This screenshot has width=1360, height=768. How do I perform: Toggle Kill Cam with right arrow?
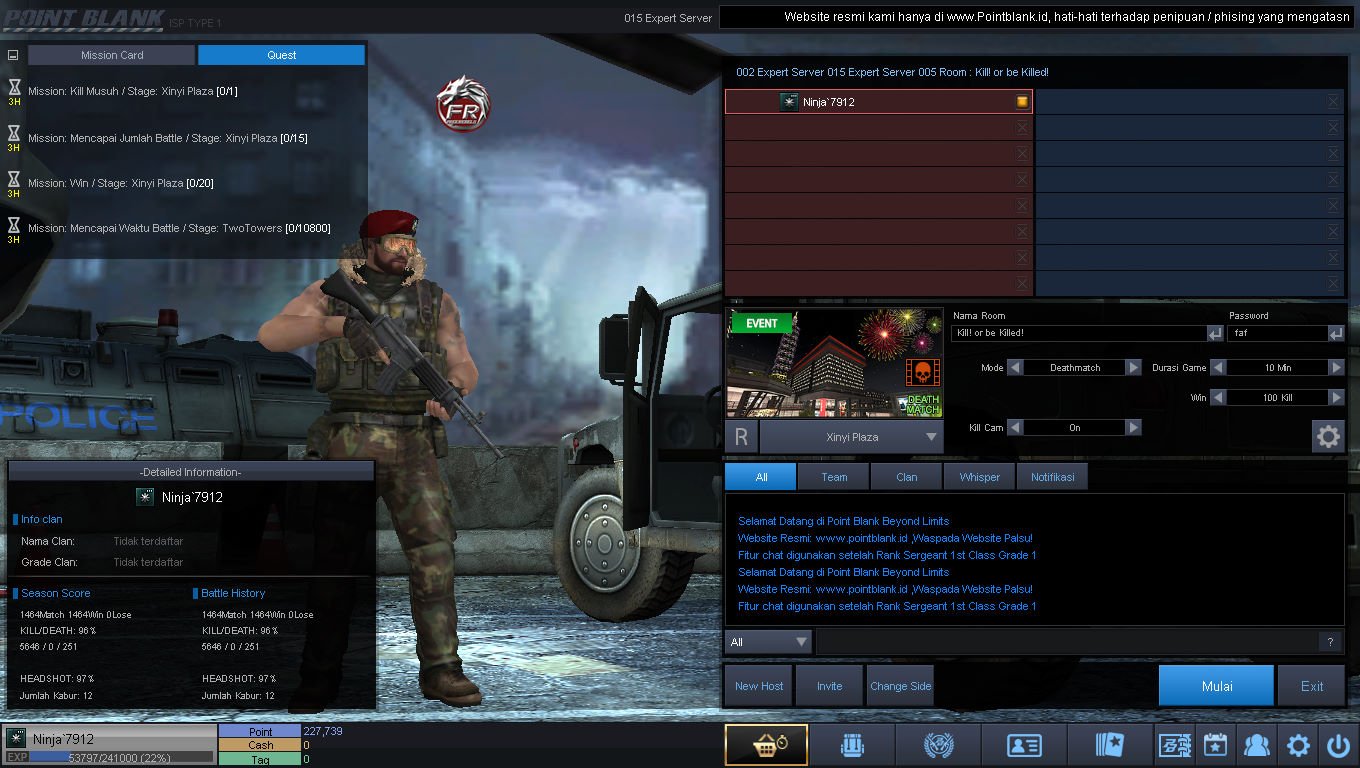1133,428
